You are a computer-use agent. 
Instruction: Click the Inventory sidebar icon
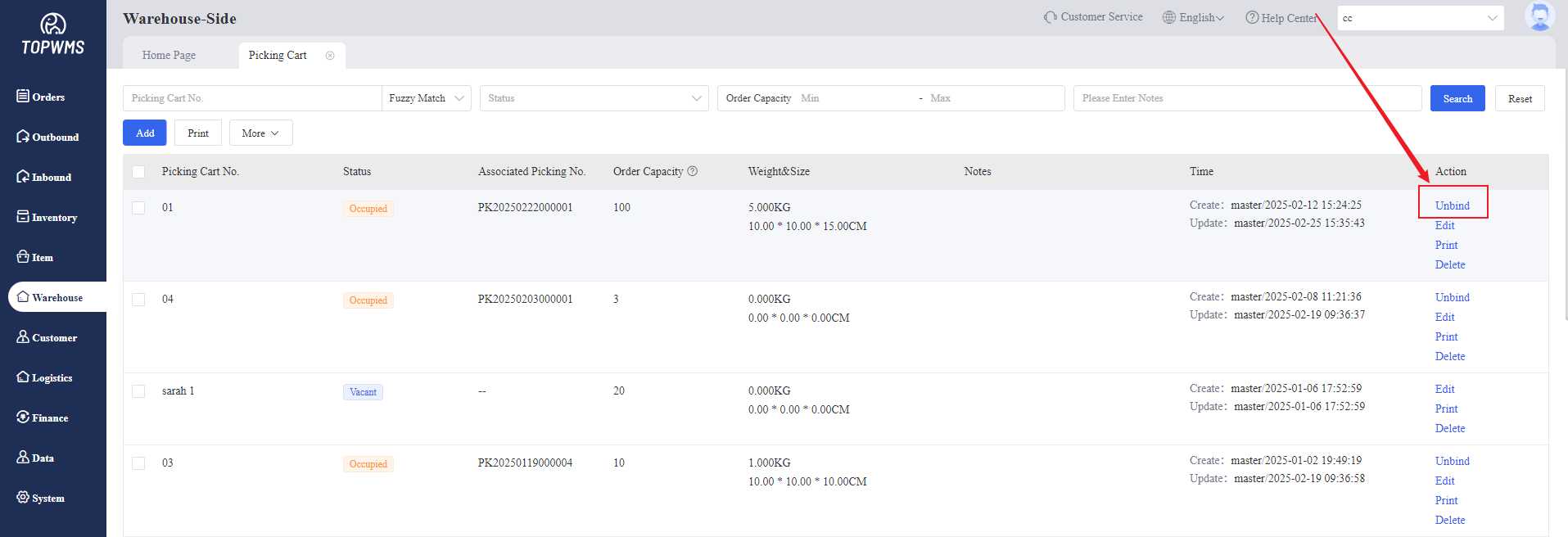coord(23,217)
